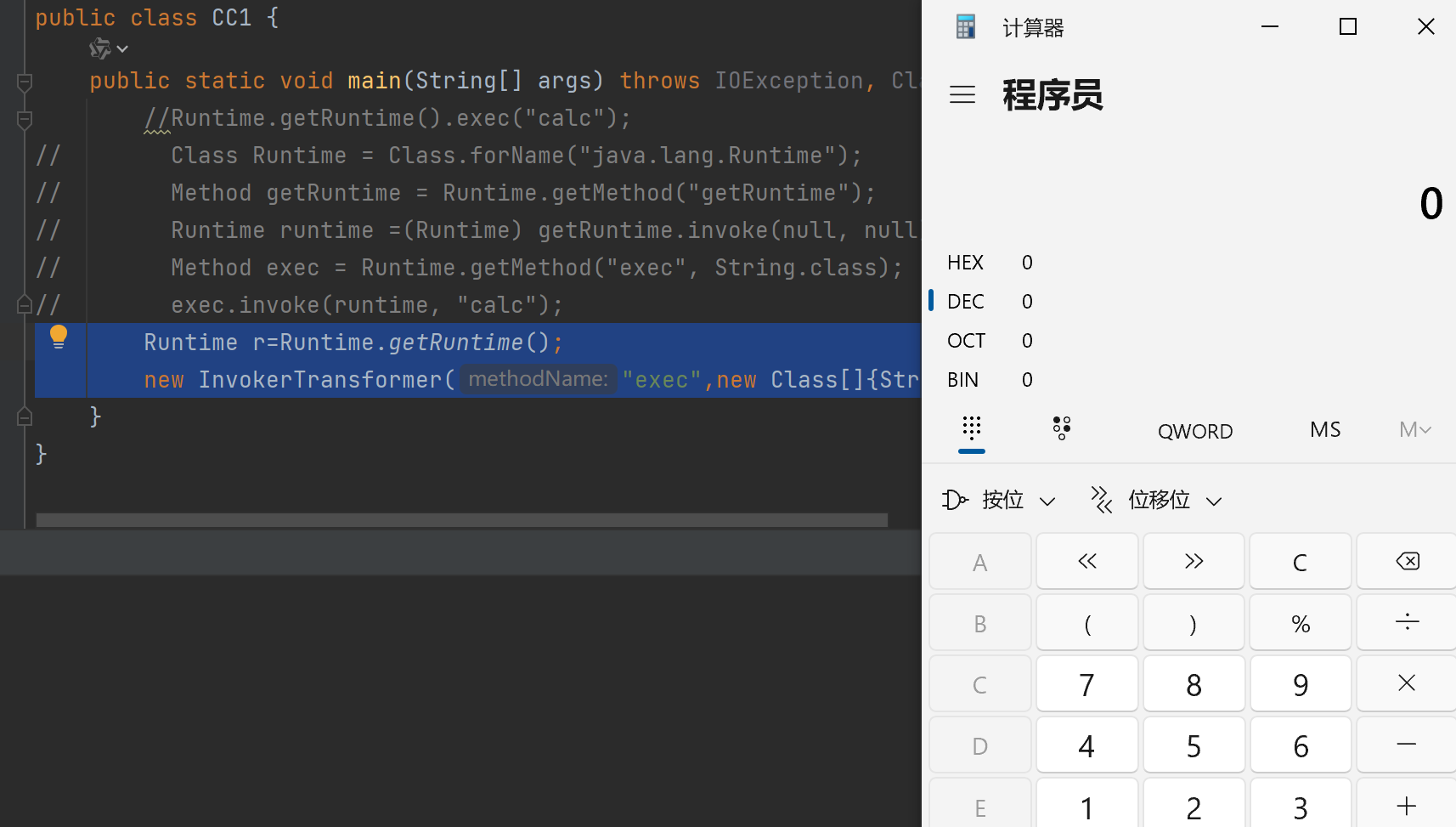Maximize the calculator window
The image size is (1456, 827).
pyautogui.click(x=1348, y=27)
